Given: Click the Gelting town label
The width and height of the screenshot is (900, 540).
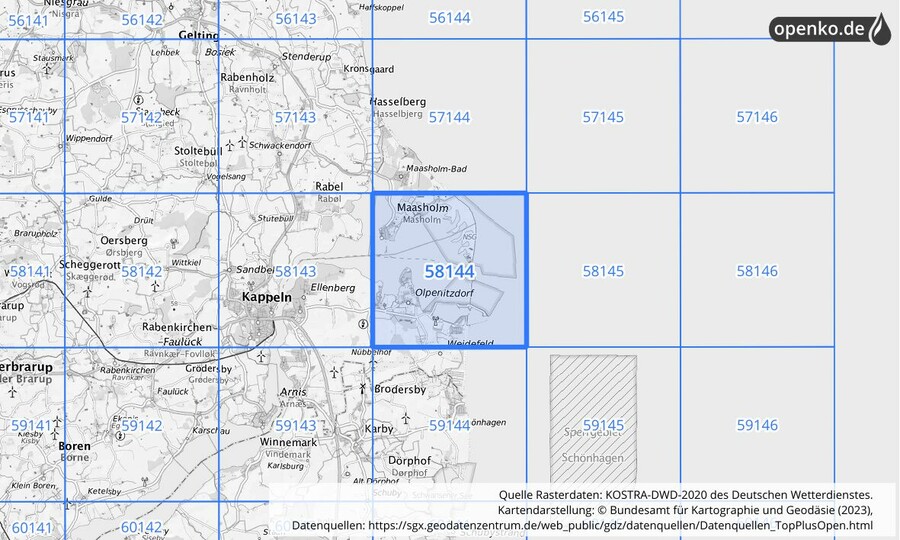Looking at the screenshot, I should click(x=199, y=36).
